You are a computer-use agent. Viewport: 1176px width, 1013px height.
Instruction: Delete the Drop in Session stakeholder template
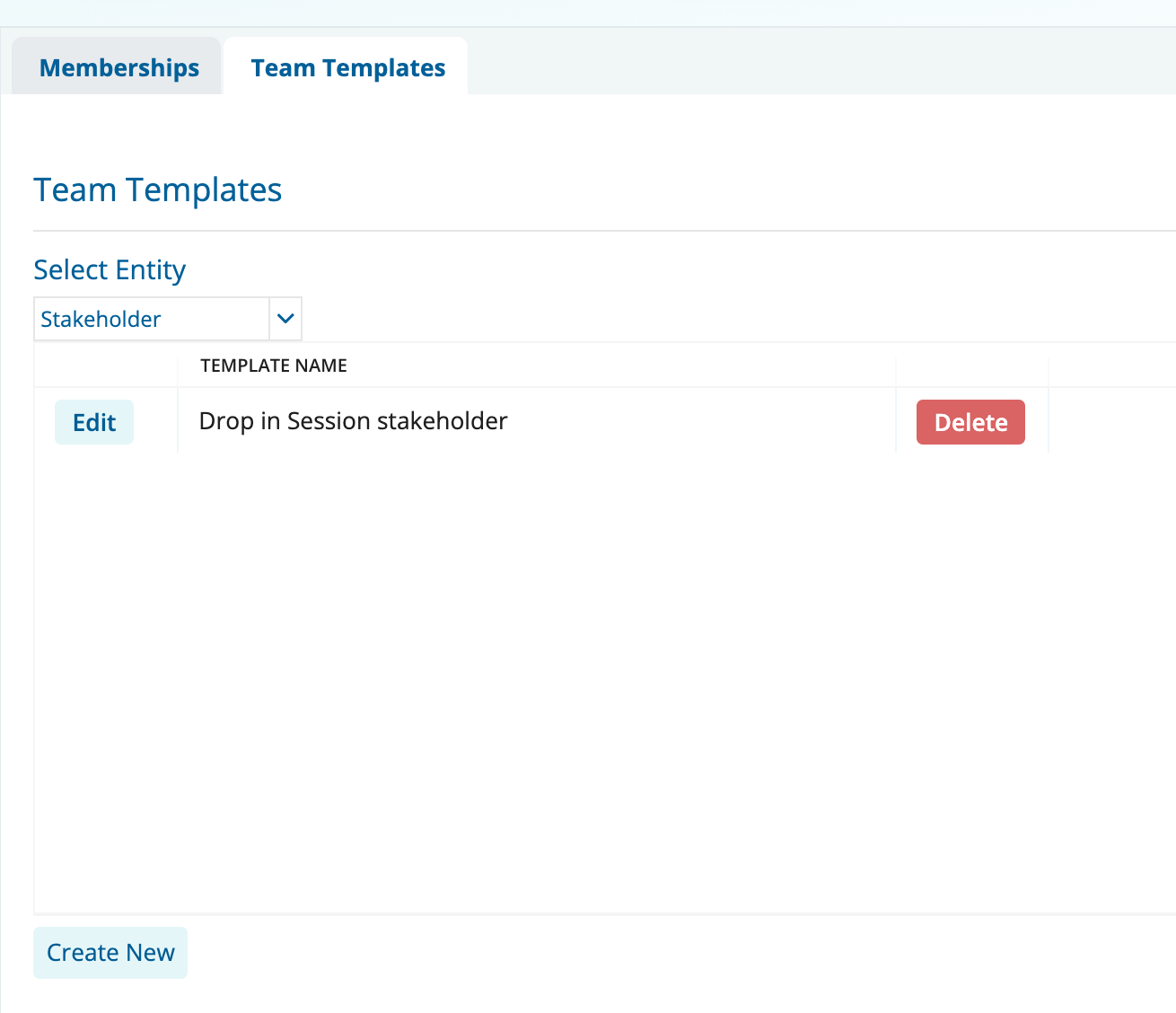[x=970, y=422]
